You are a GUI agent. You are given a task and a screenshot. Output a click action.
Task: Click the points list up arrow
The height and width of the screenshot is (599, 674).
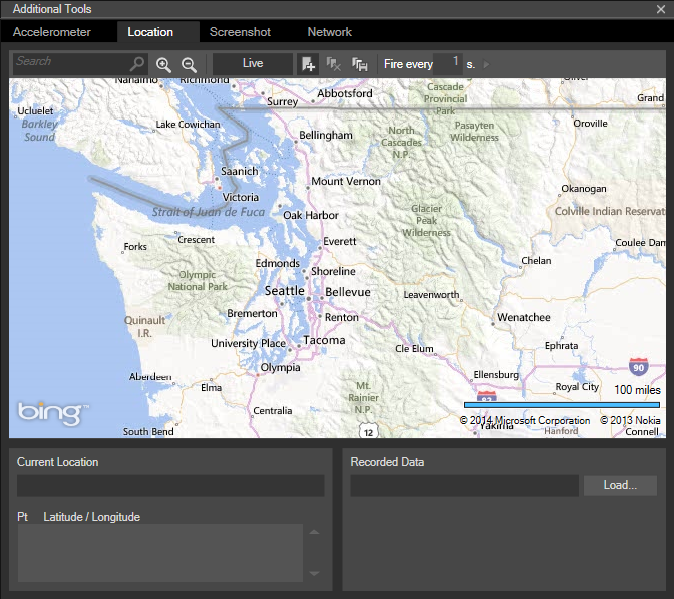315,532
